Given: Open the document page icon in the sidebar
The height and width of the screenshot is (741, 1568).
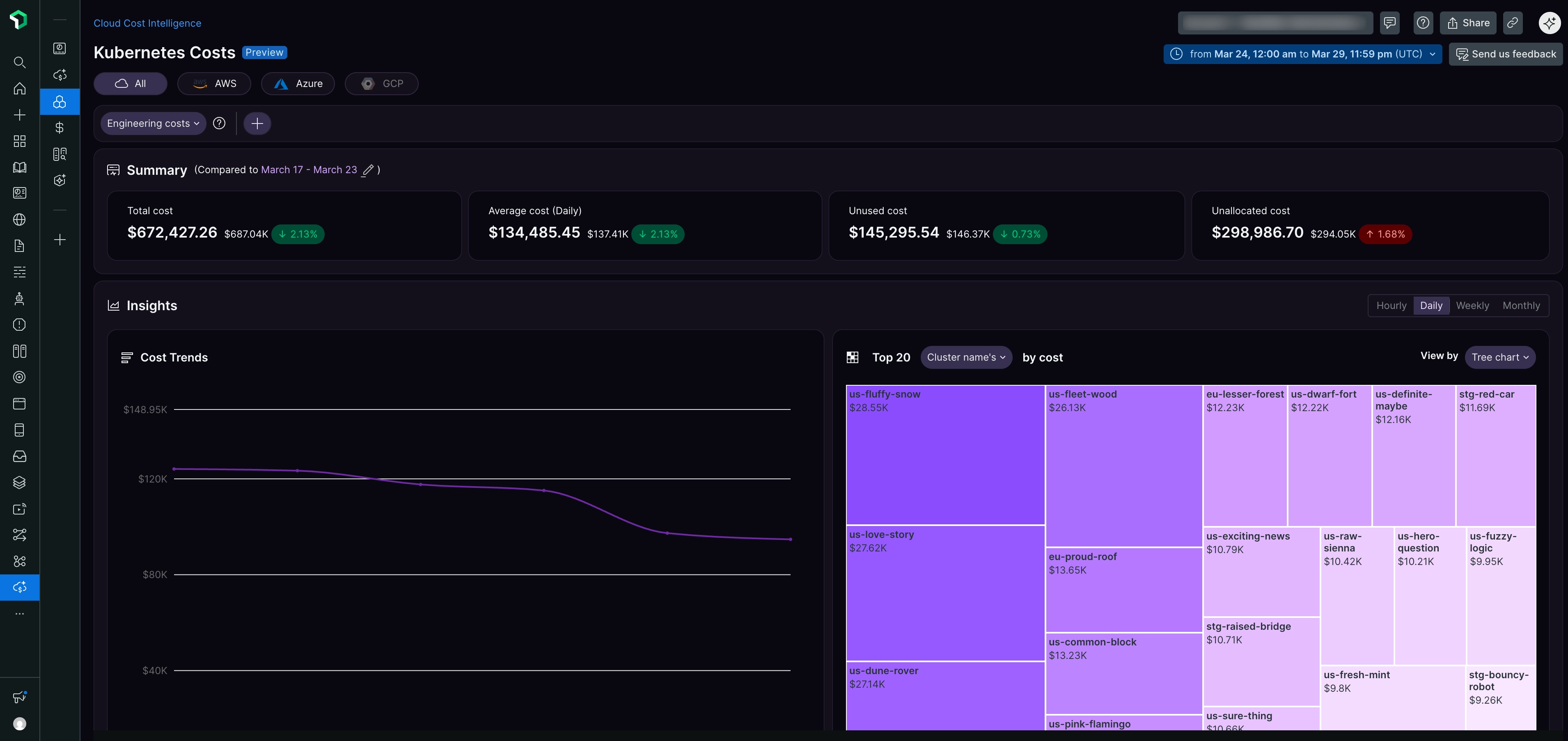Looking at the screenshot, I should coord(19,246).
